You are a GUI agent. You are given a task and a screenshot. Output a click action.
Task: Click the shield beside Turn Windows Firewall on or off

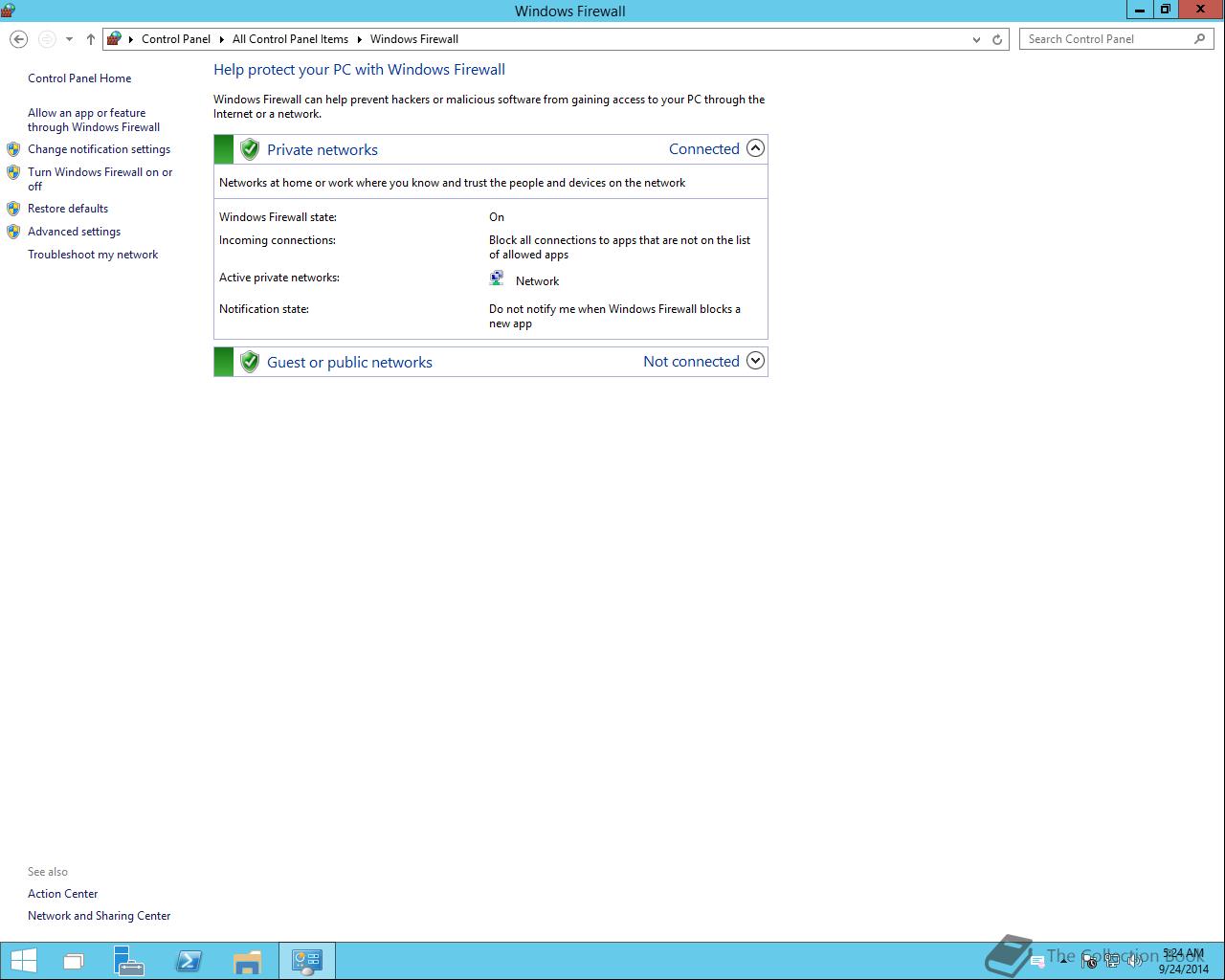(13, 172)
